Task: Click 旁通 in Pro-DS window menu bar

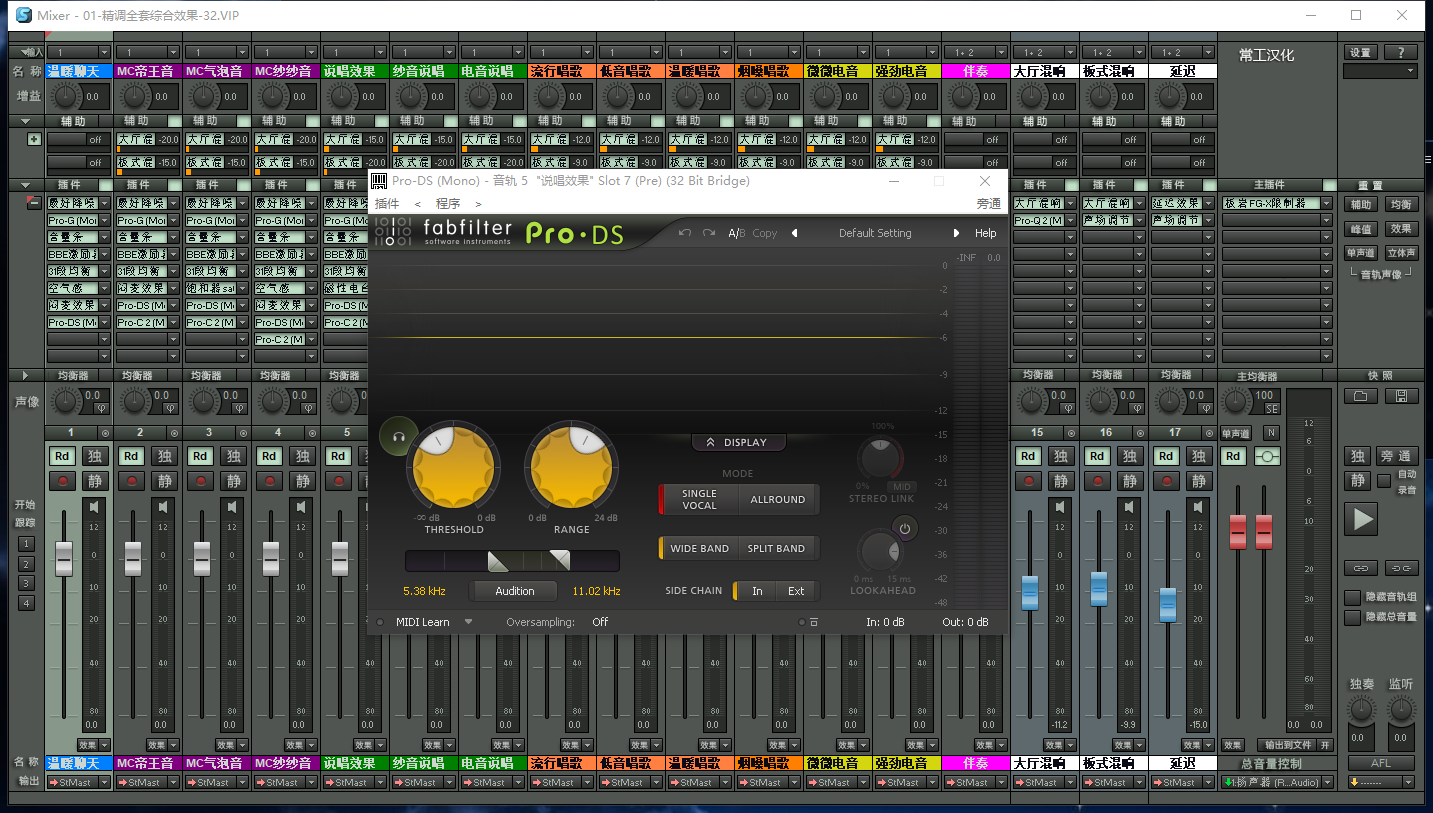Action: [x=988, y=203]
